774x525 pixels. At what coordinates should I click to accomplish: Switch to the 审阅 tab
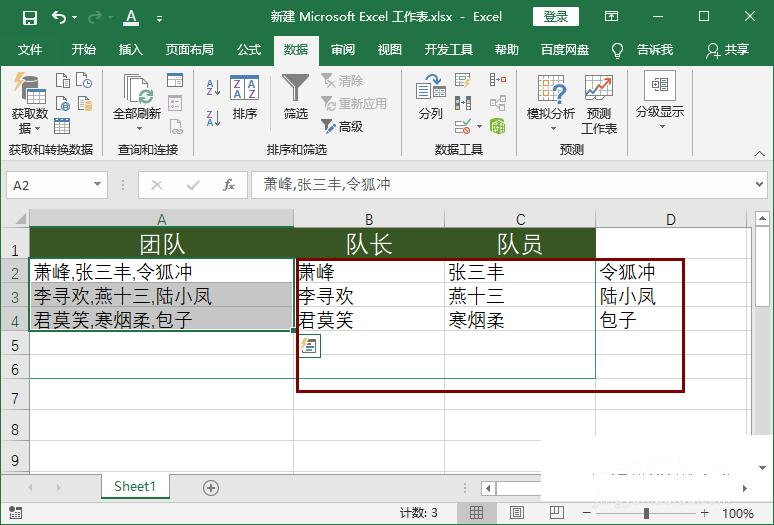tap(343, 49)
